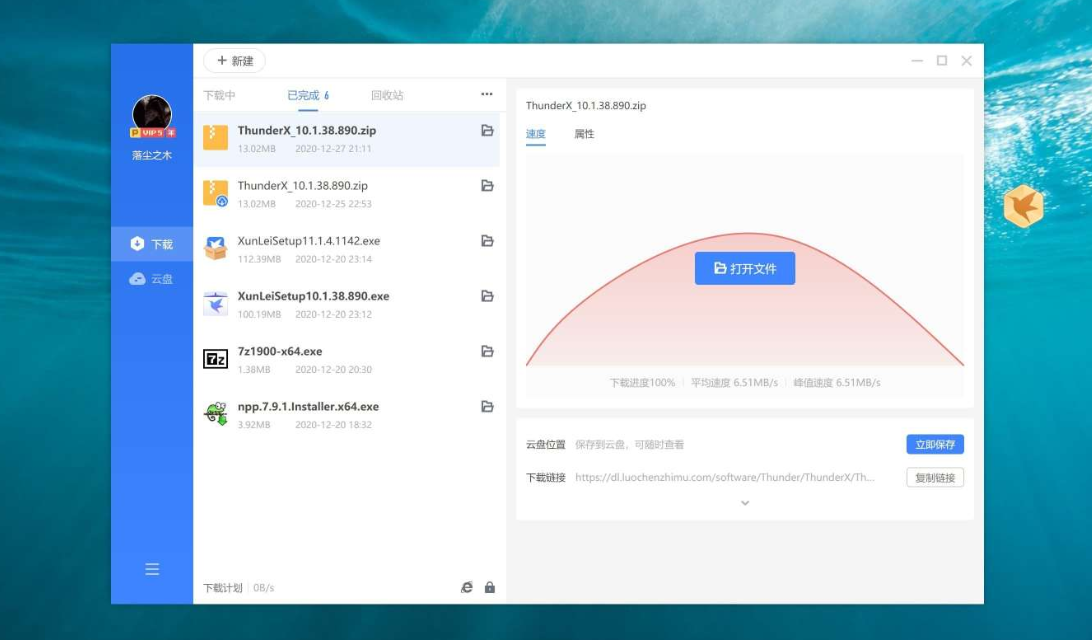Click the 立即保存 button
Image resolution: width=1092 pixels, height=640 pixels.
935,445
